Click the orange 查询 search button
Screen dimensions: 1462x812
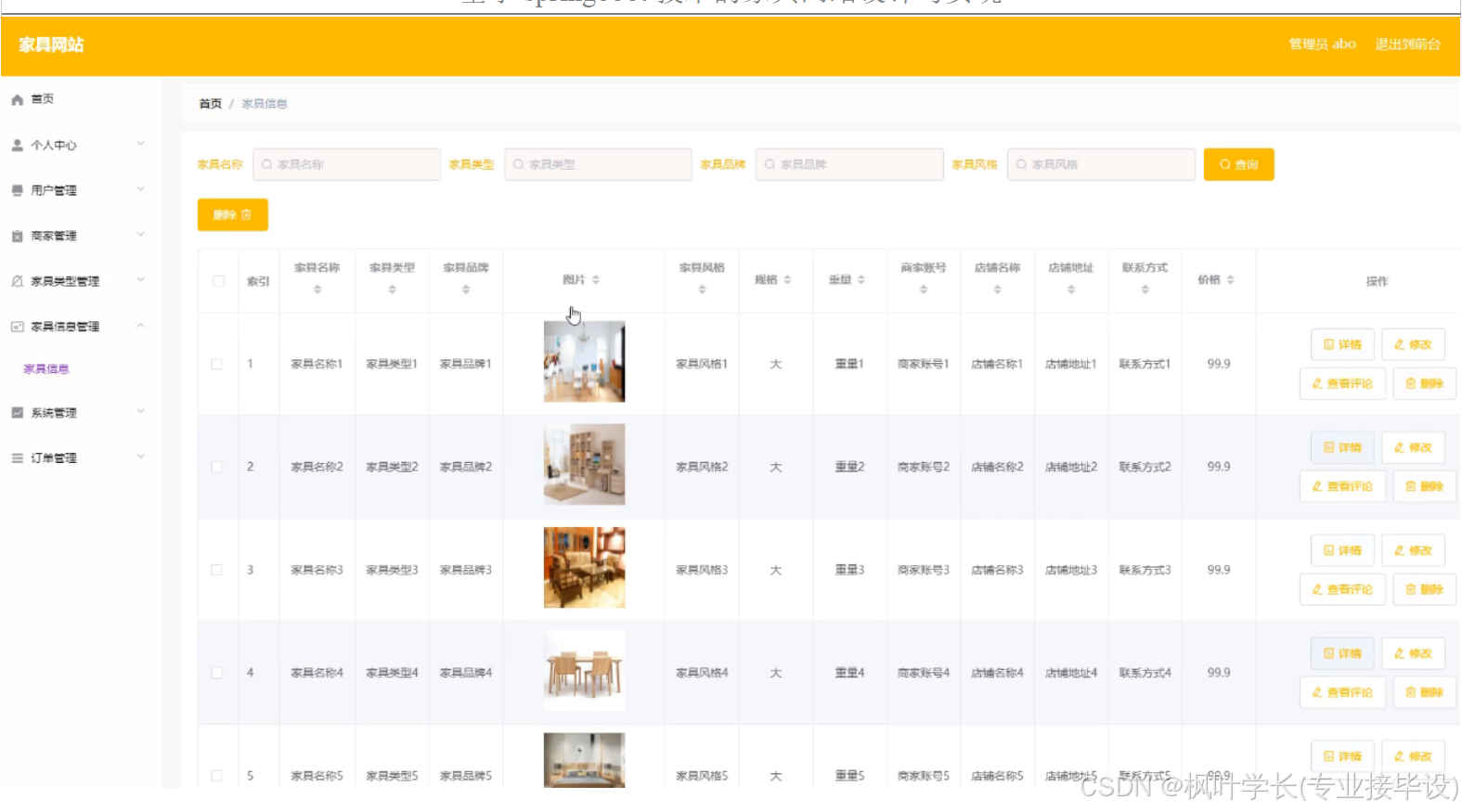click(x=1238, y=164)
